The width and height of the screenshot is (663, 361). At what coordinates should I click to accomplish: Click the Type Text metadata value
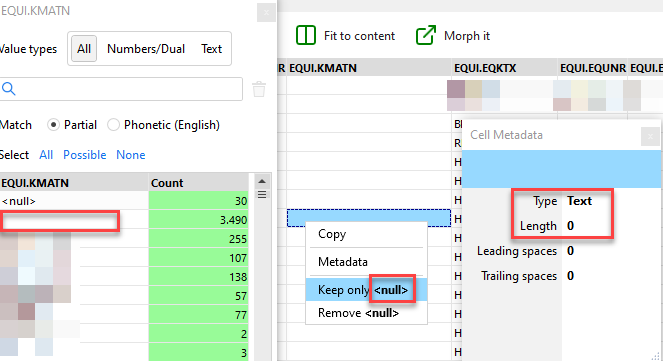coord(579,201)
